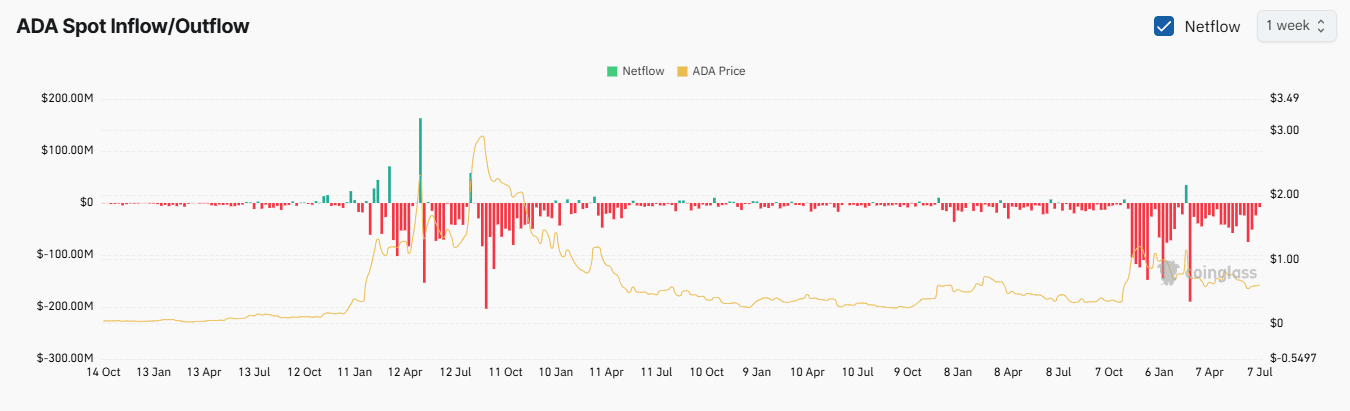The height and width of the screenshot is (411, 1350).
Task: Click the $-0.5497 right axis label
Action: [x=1292, y=358]
